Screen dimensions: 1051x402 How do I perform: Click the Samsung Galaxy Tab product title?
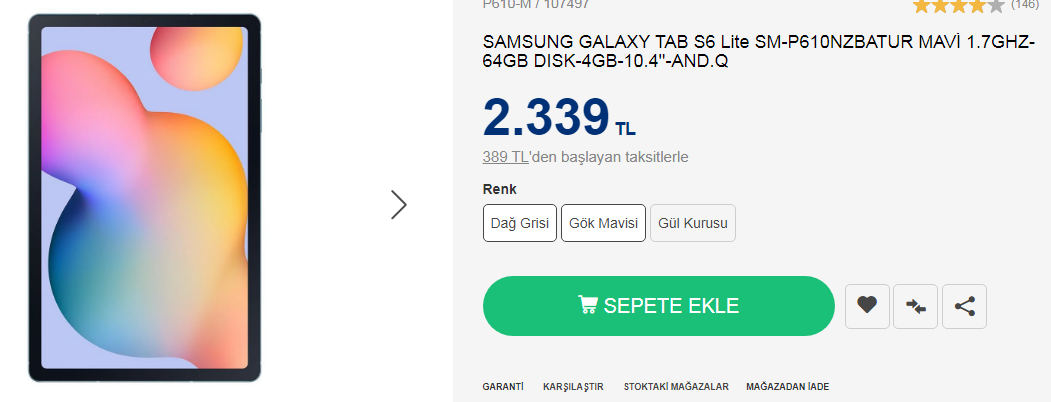758,52
